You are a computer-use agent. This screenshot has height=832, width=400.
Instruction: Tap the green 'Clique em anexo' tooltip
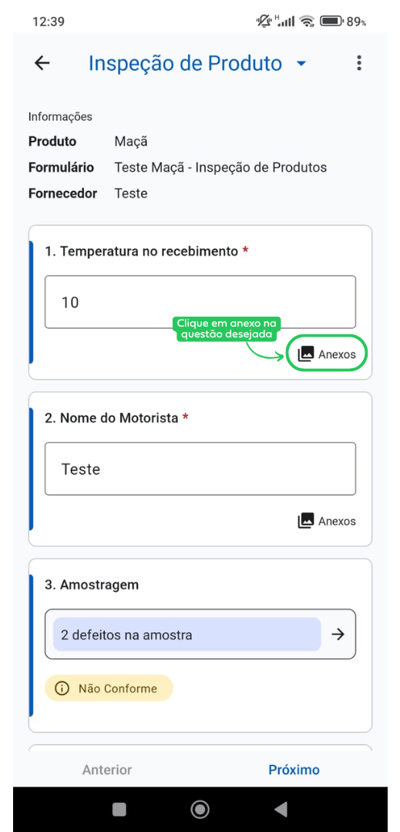[x=228, y=329]
